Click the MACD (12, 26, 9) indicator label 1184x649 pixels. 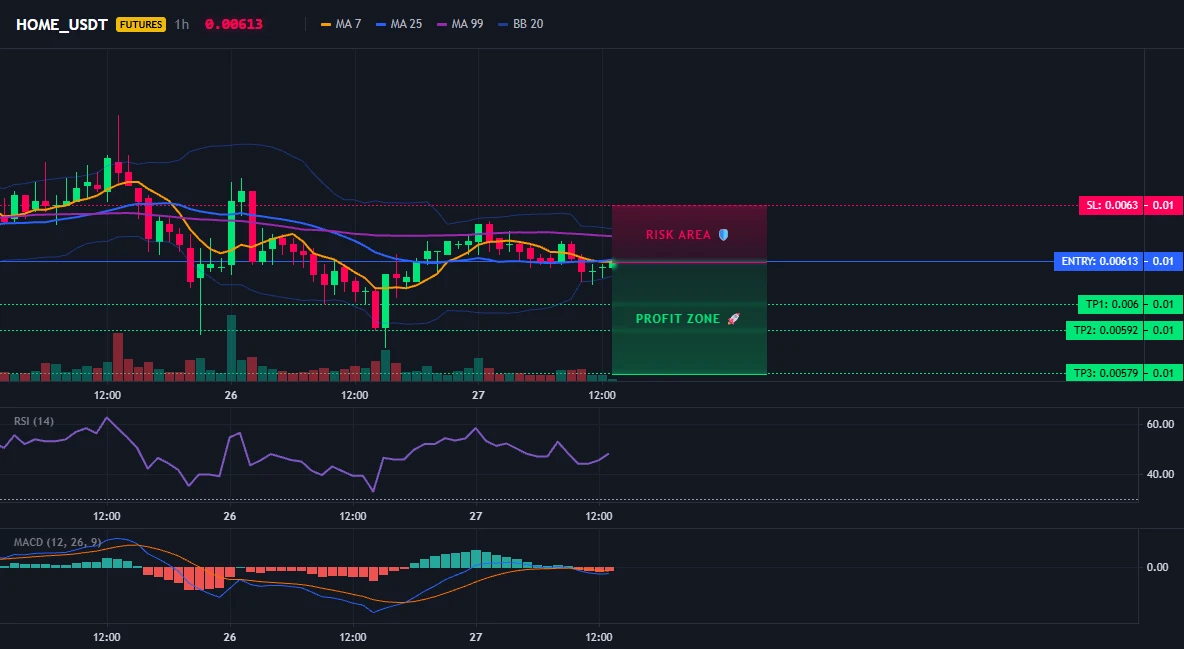tap(57, 542)
